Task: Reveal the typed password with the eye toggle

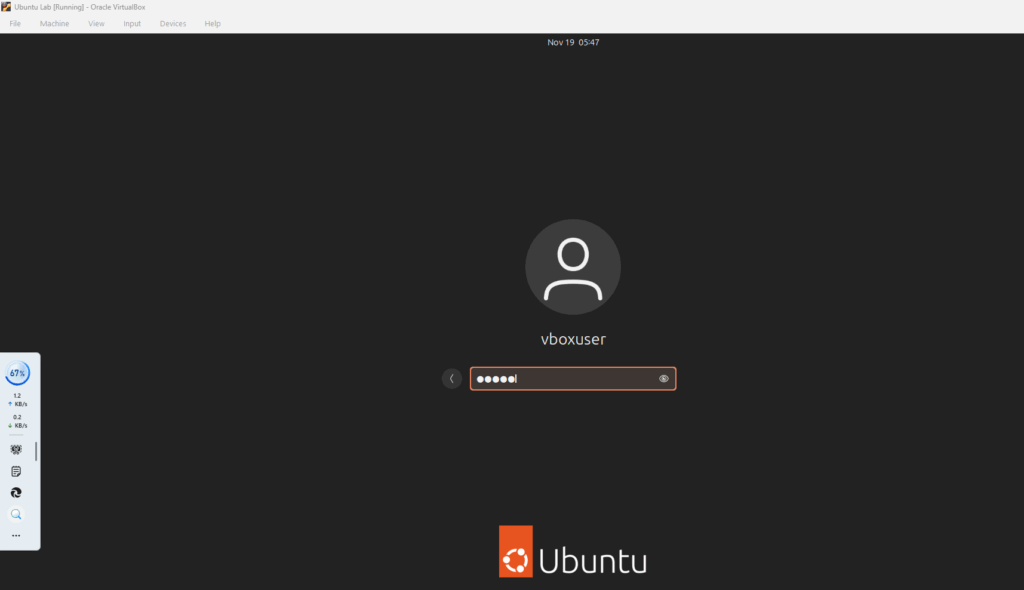Action: click(x=663, y=378)
